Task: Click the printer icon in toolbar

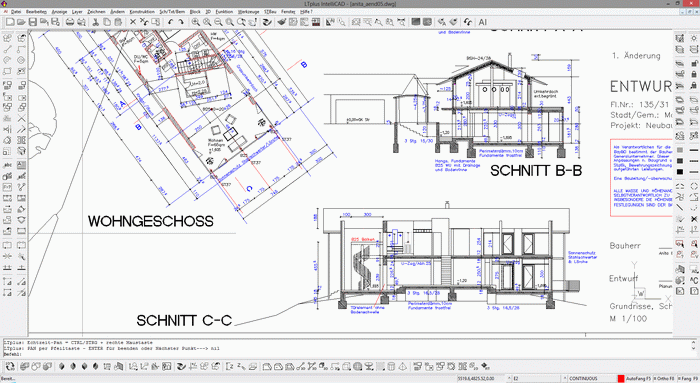Action: pyautogui.click(x=70, y=22)
